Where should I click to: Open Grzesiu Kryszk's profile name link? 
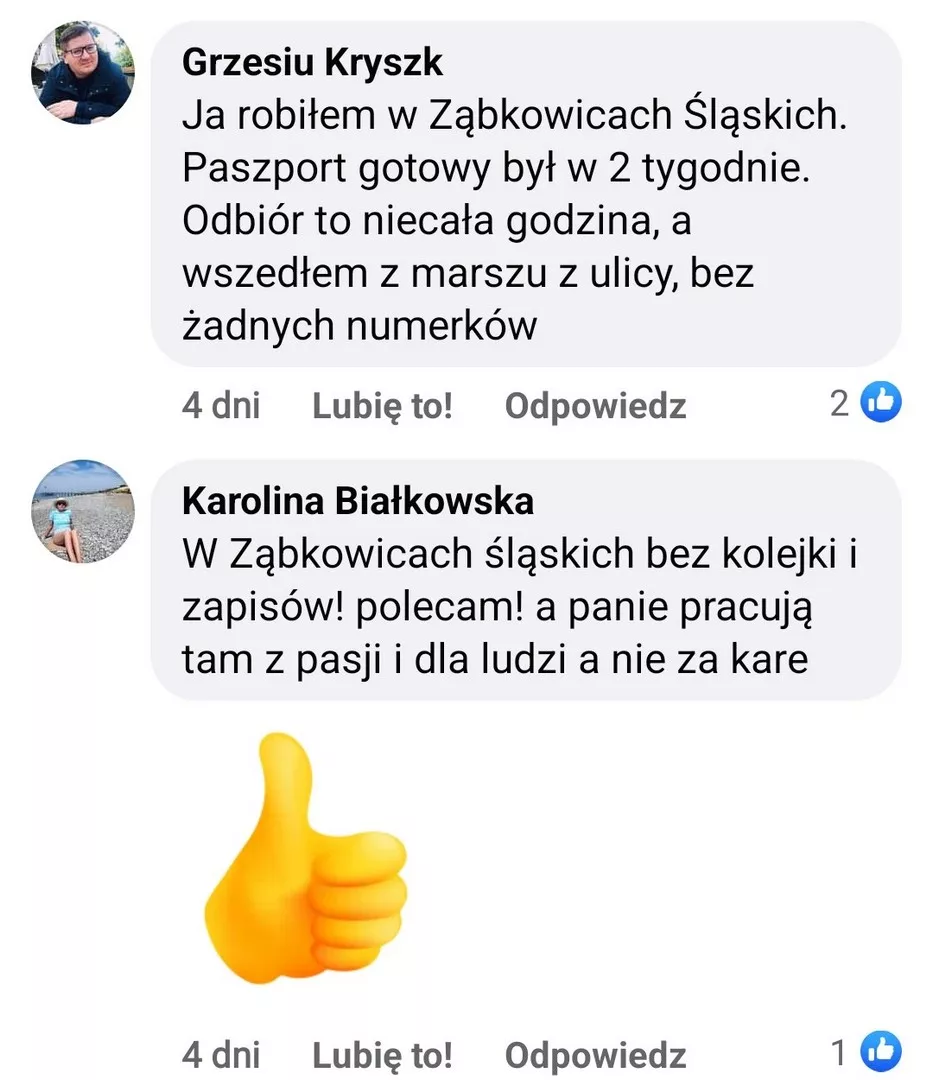tap(312, 63)
